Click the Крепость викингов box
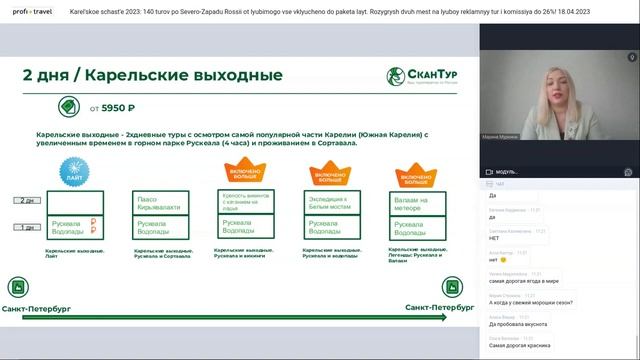640x360 pixels. (x=246, y=202)
